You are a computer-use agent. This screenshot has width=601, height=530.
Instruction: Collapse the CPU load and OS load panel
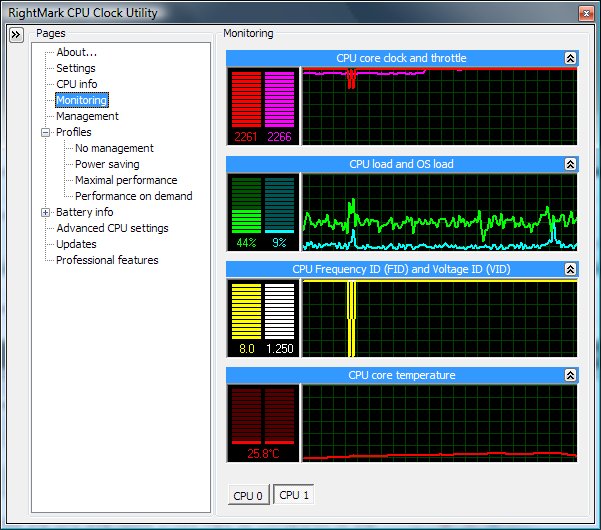[570, 164]
